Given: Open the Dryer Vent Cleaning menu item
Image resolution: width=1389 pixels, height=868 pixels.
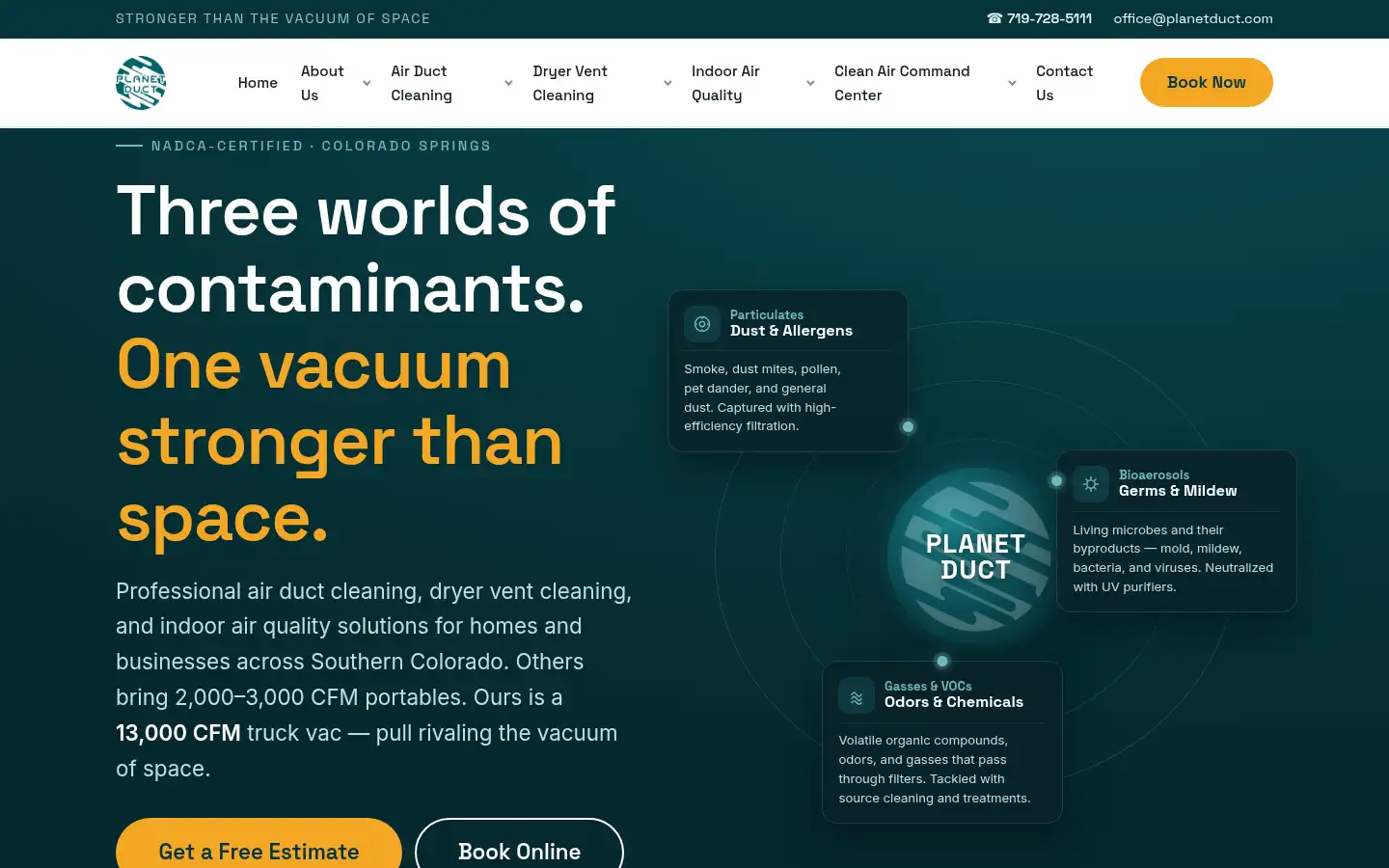Looking at the screenshot, I should [x=570, y=83].
